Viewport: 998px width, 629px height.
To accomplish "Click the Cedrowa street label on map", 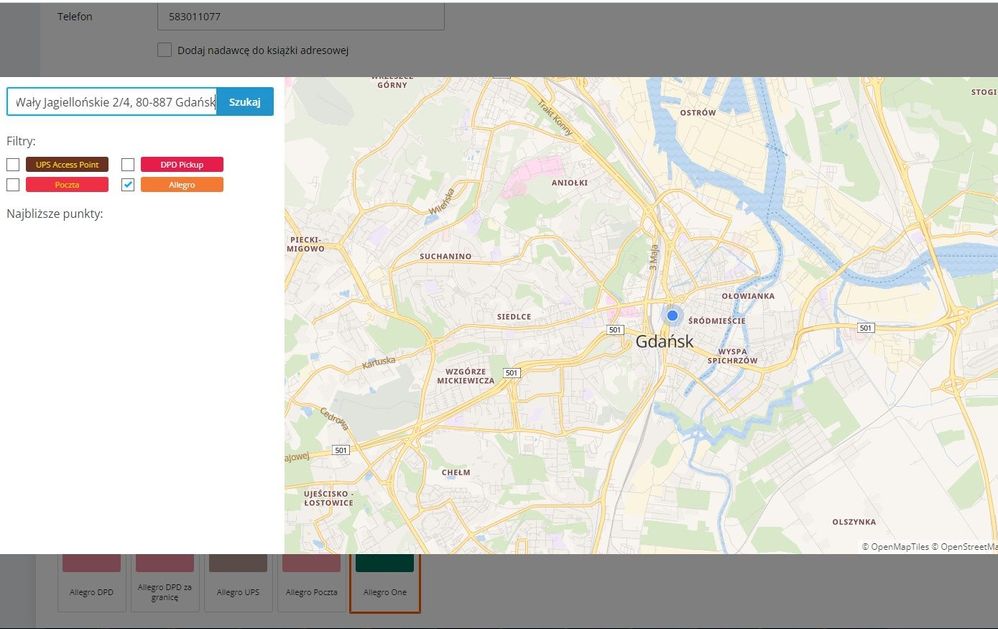I will [334, 418].
